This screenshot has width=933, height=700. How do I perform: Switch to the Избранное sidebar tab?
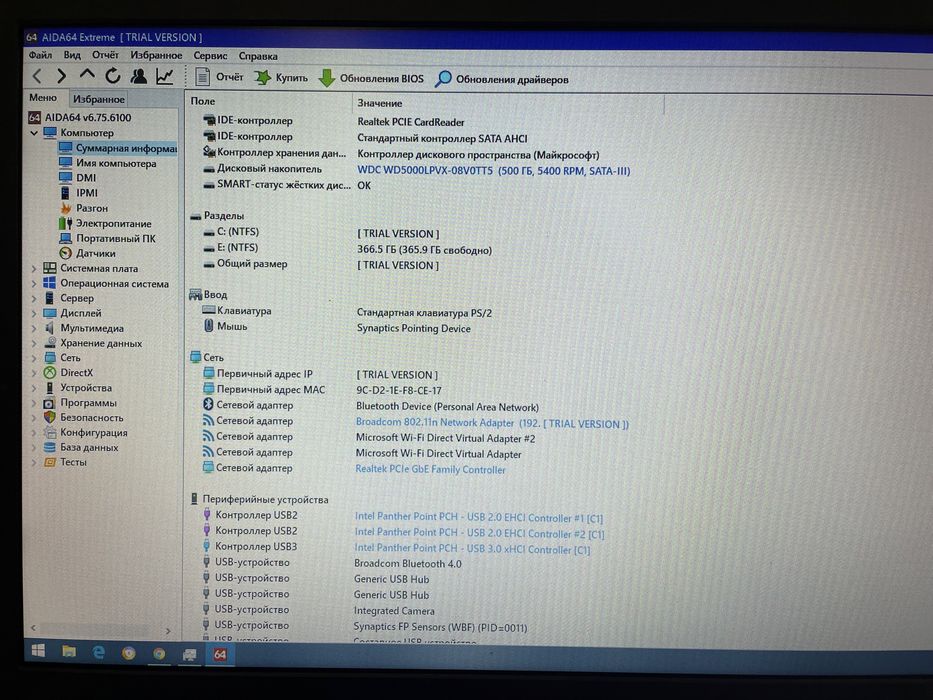[99, 99]
